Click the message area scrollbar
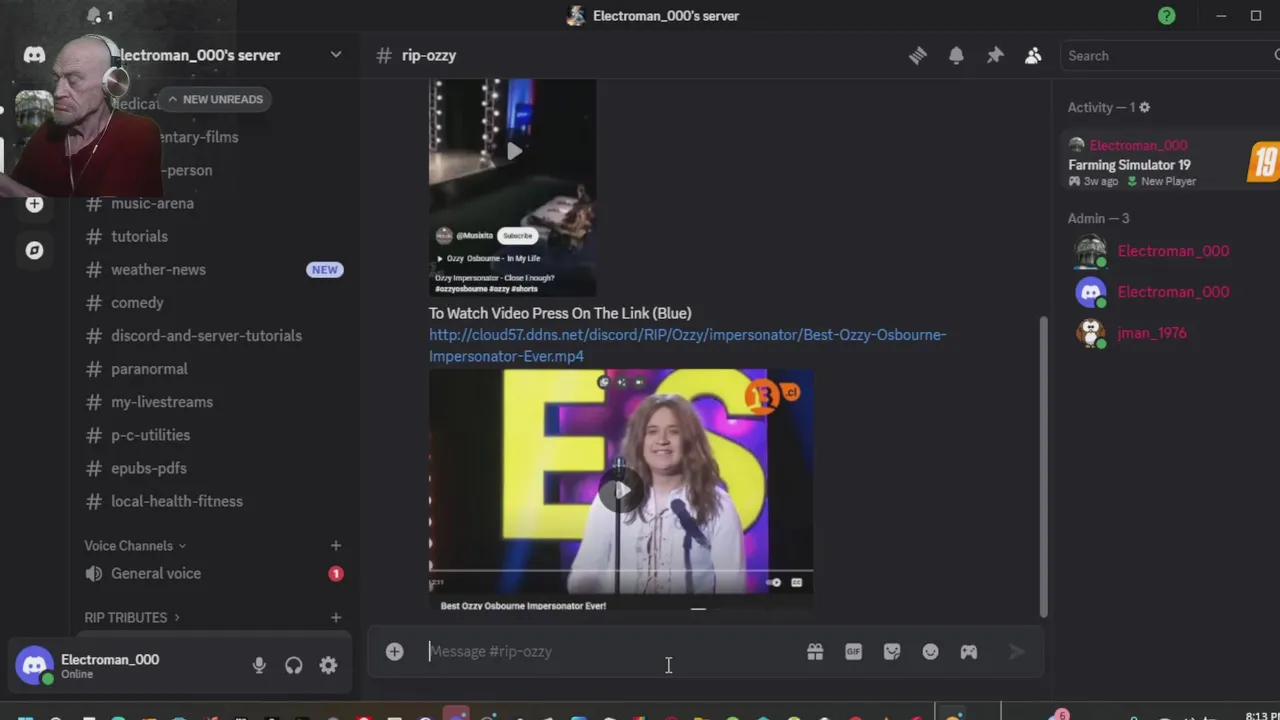 pyautogui.click(x=1043, y=466)
